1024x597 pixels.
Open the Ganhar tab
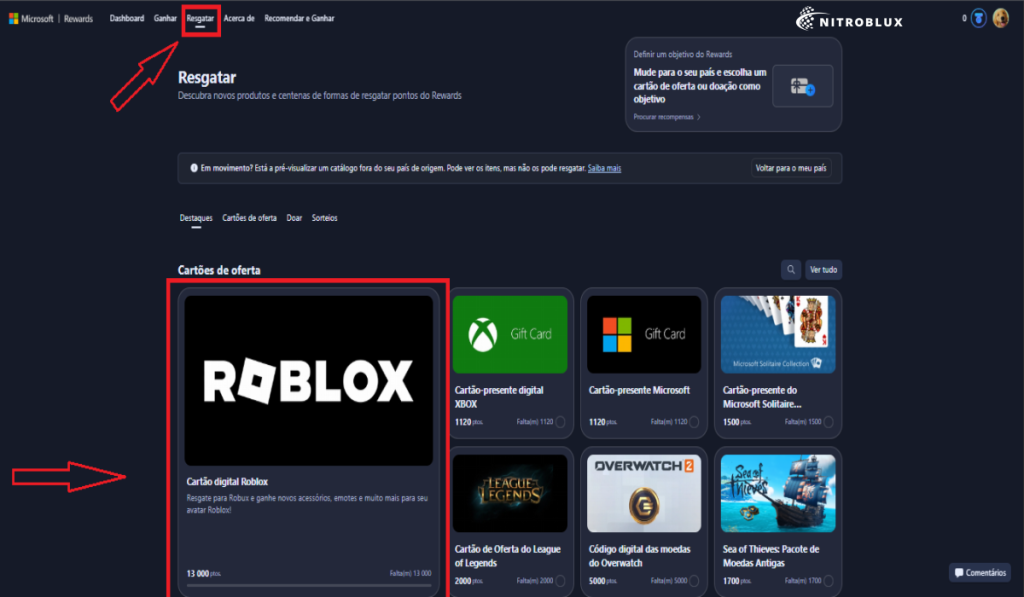coord(165,18)
